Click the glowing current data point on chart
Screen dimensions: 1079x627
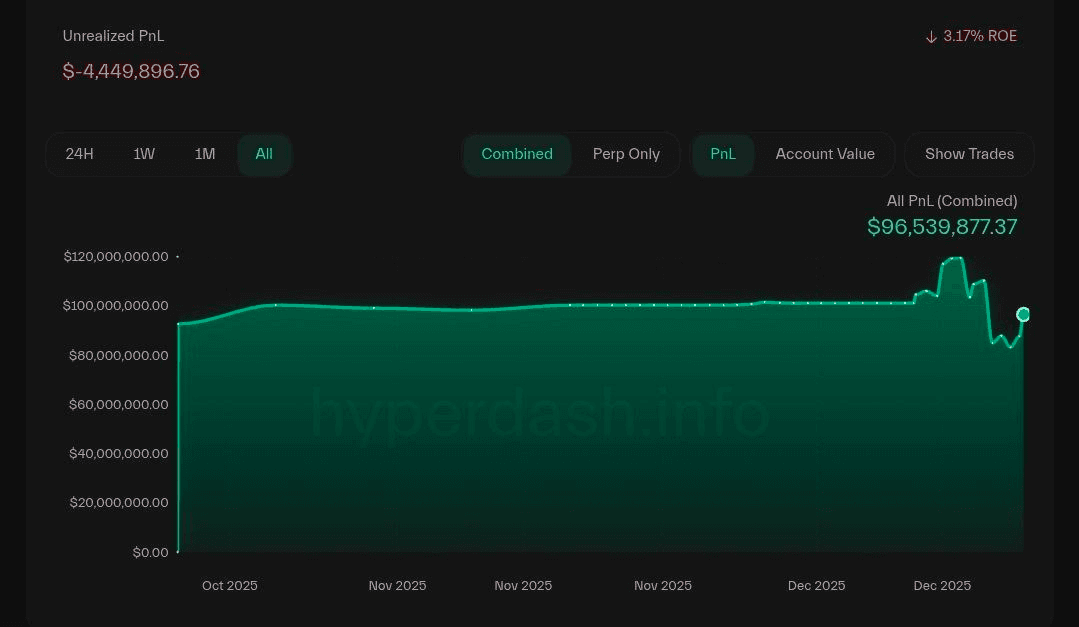(1023, 314)
